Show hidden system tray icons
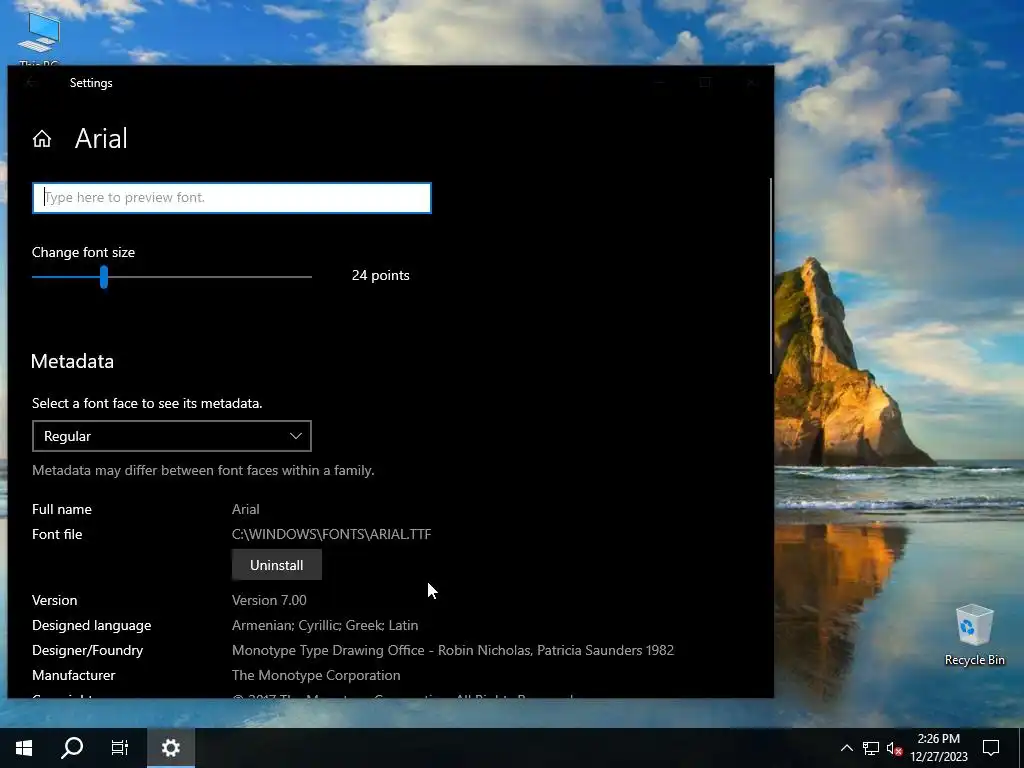Image resolution: width=1024 pixels, height=768 pixels. (x=846, y=748)
